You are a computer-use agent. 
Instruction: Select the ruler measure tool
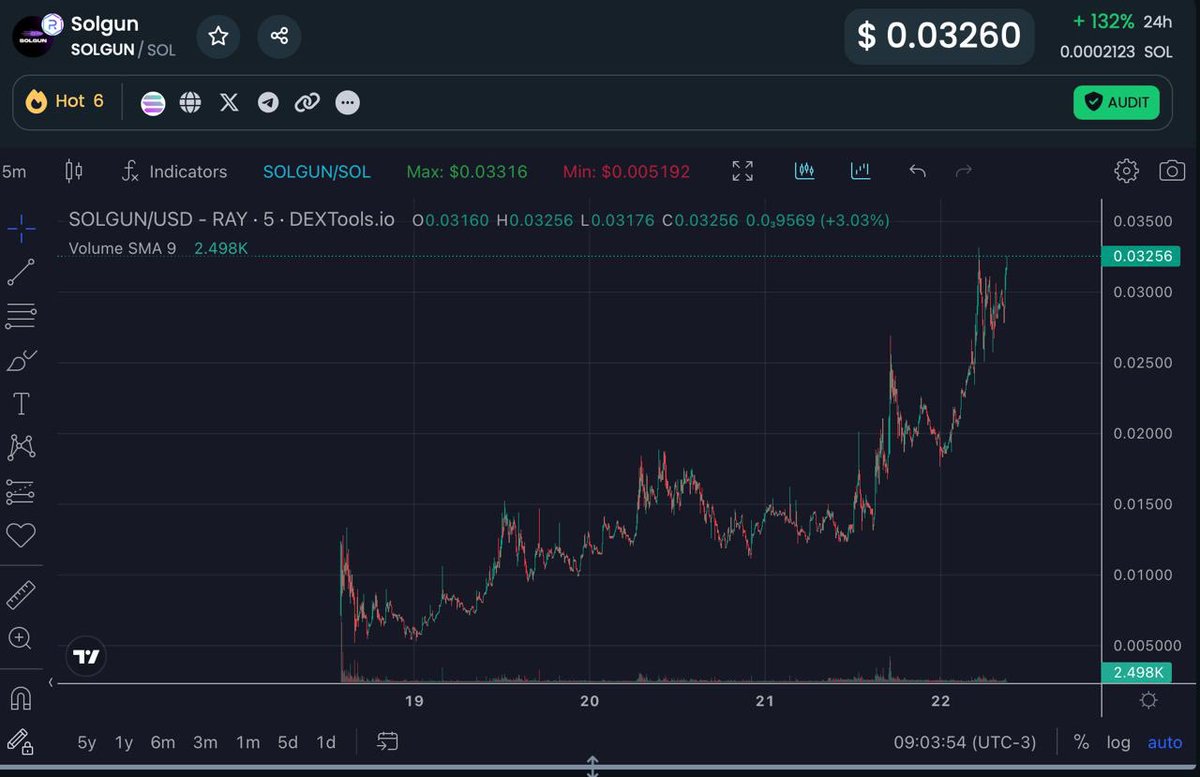click(x=21, y=595)
